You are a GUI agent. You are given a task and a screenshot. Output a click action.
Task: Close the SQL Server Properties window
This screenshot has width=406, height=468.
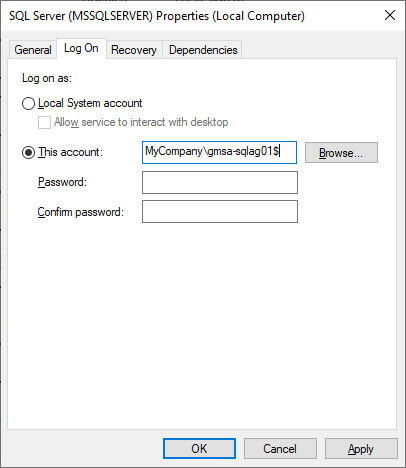[x=390, y=15]
